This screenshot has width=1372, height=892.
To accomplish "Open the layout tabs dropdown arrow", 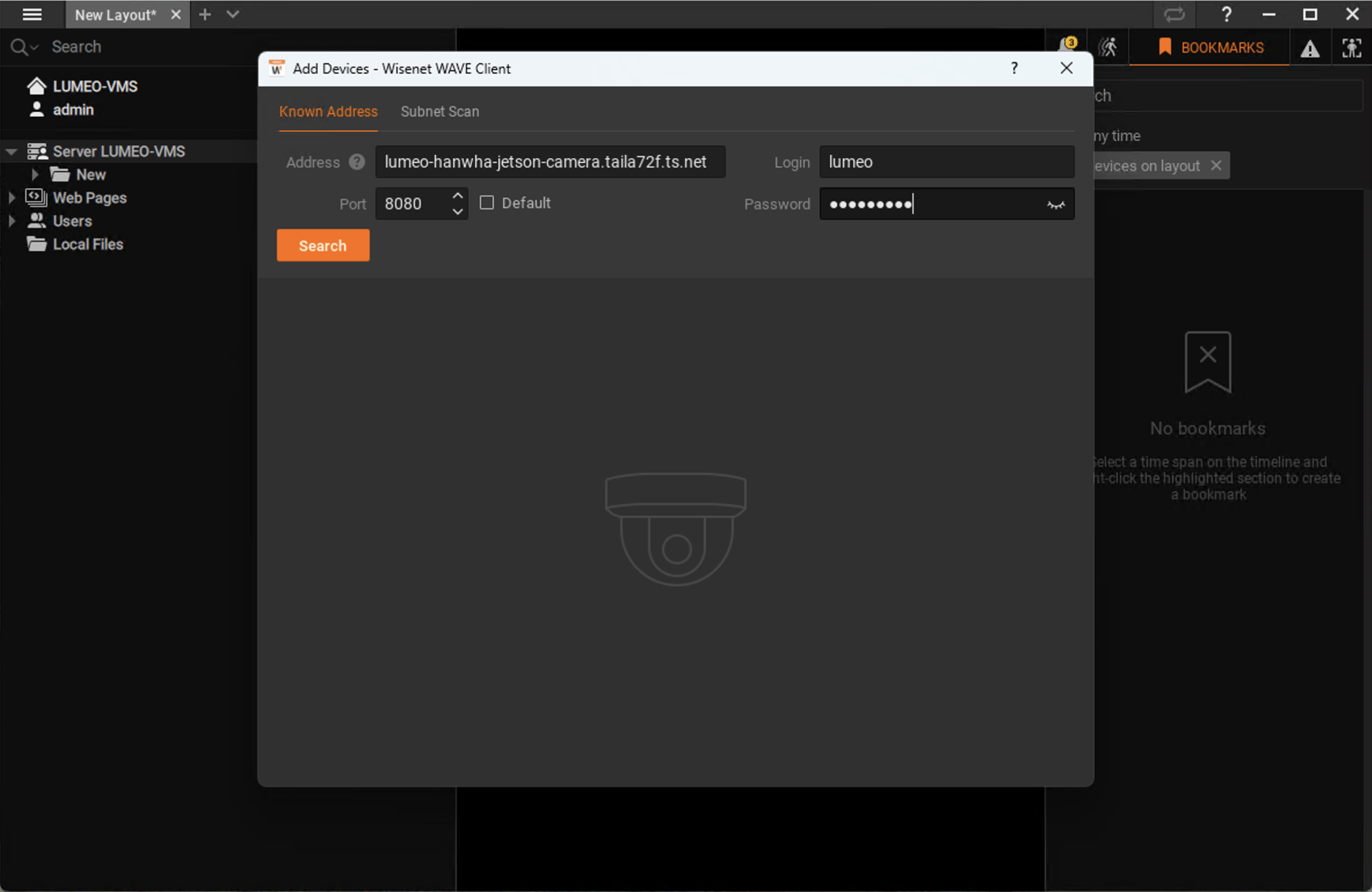I will [233, 14].
